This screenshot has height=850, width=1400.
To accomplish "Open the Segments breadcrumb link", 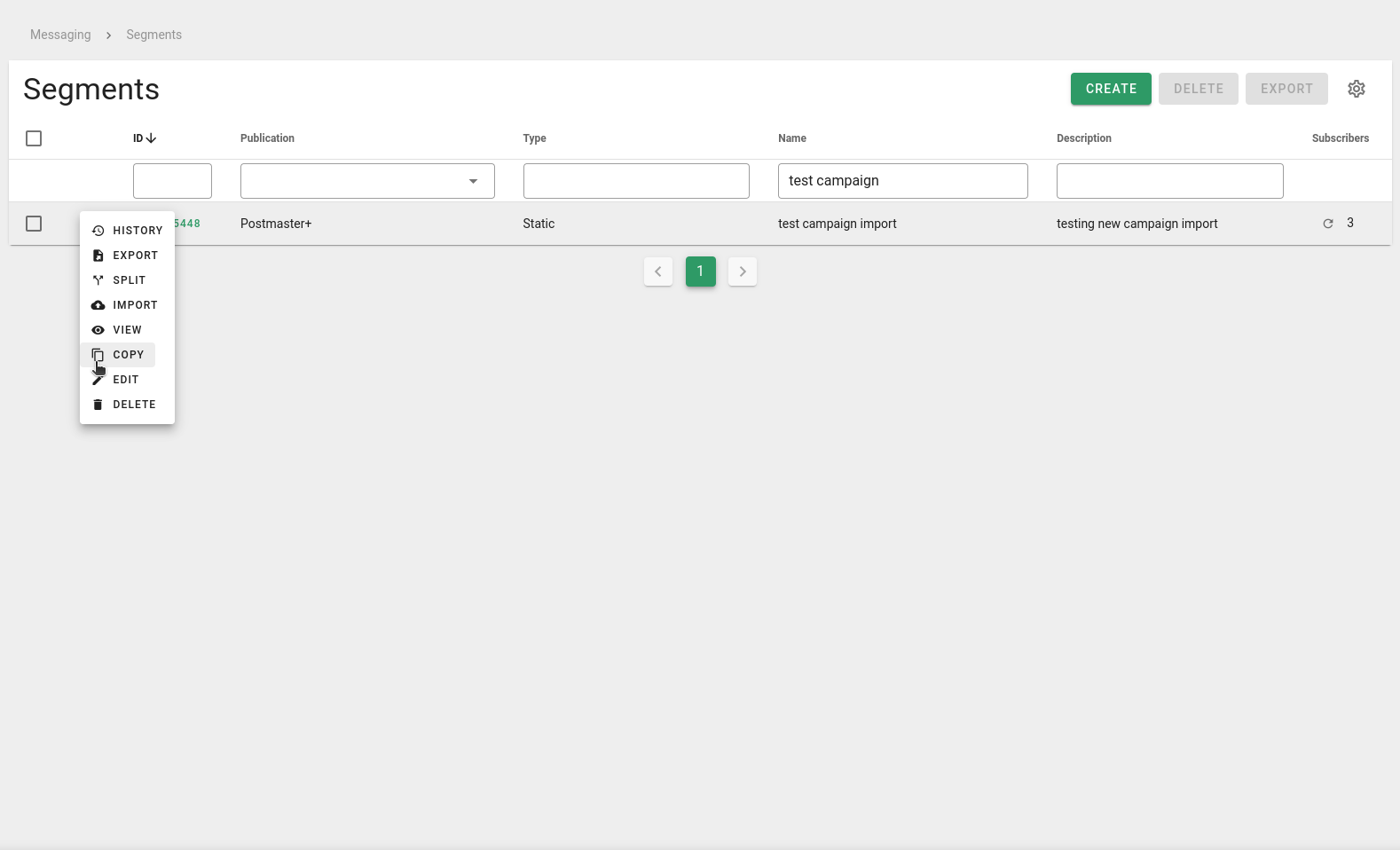I will click(153, 35).
